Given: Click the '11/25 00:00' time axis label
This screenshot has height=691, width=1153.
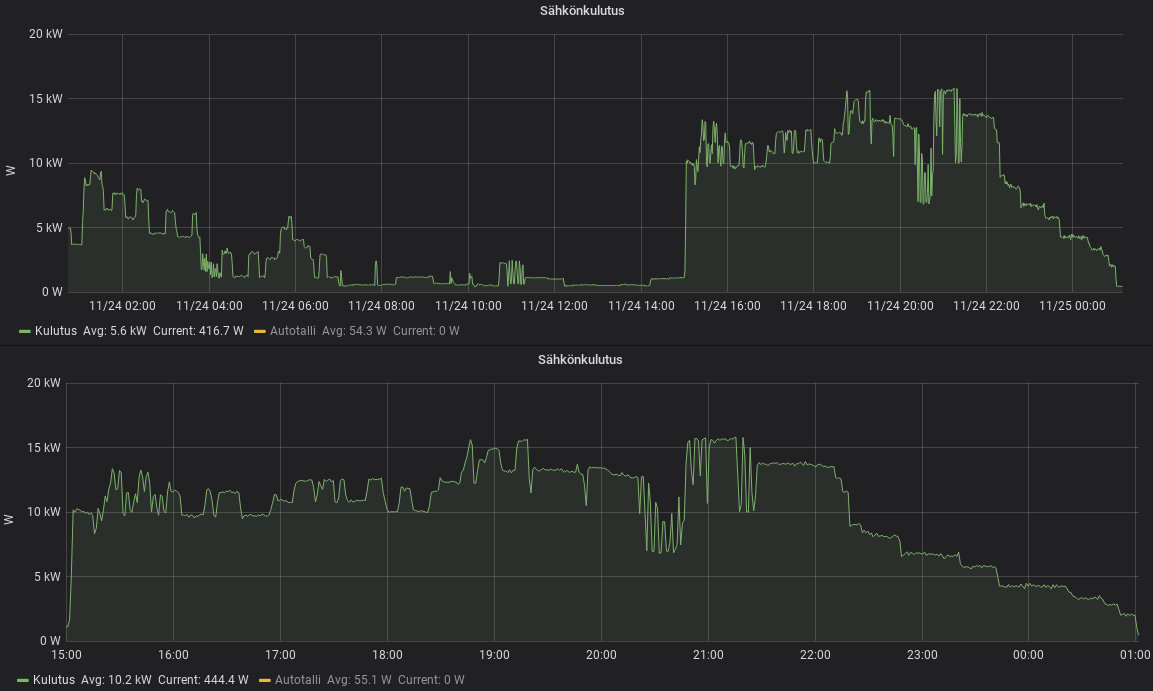Looking at the screenshot, I should [x=1072, y=307].
